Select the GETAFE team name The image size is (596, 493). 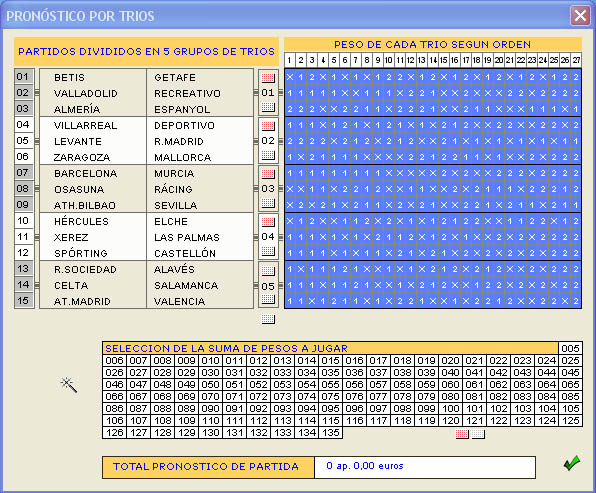tap(175, 78)
